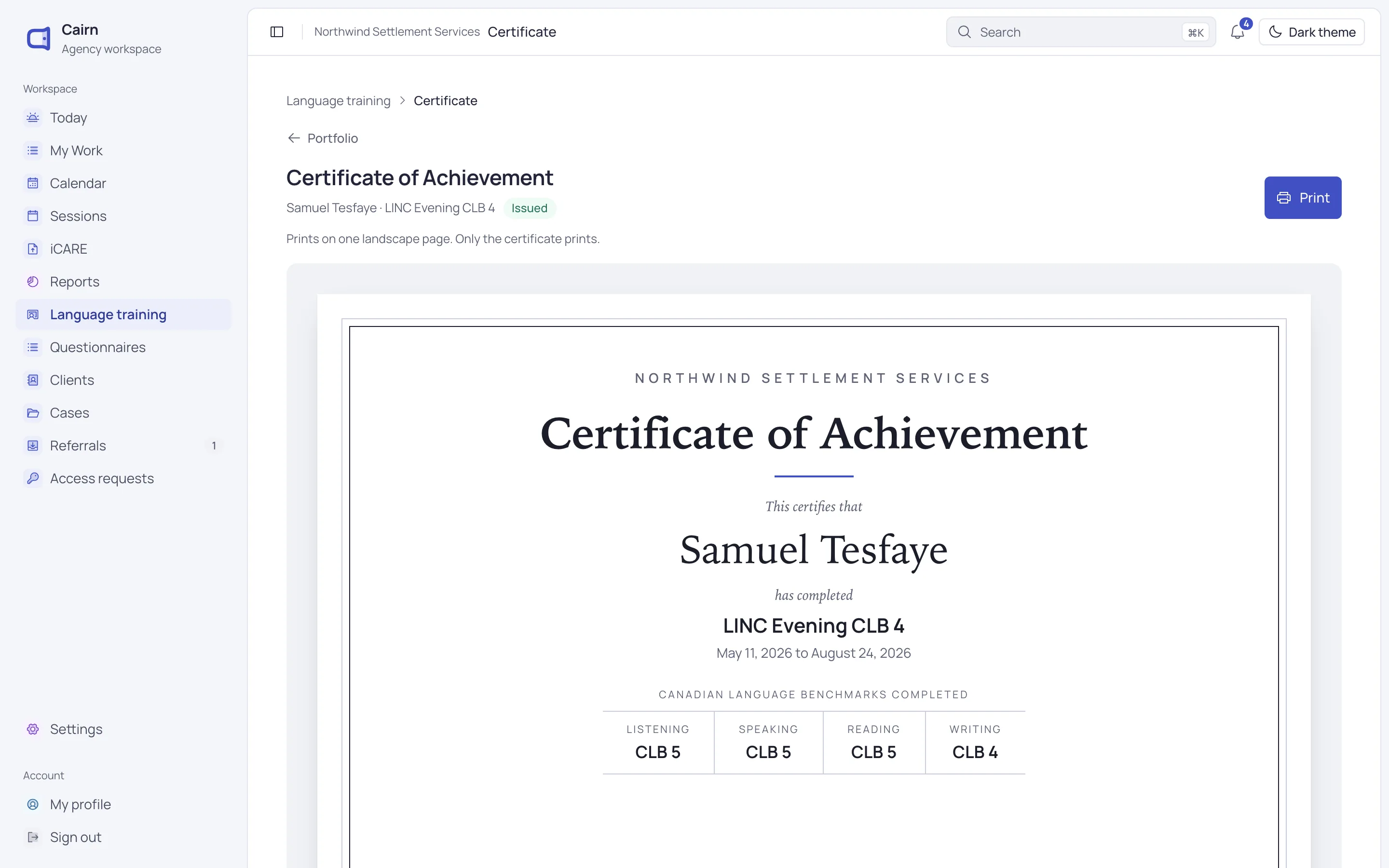Click Northwind Settlement Services in header
The width and height of the screenshot is (1389, 868).
pos(396,32)
